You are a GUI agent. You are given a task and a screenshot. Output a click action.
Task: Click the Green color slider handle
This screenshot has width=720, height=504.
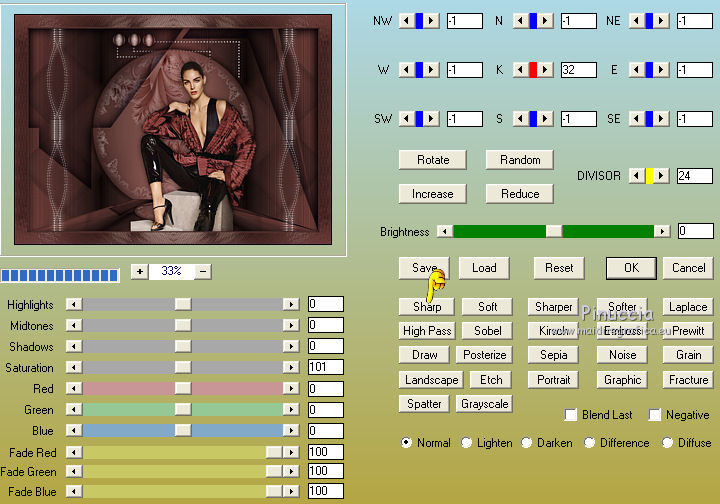coord(183,409)
